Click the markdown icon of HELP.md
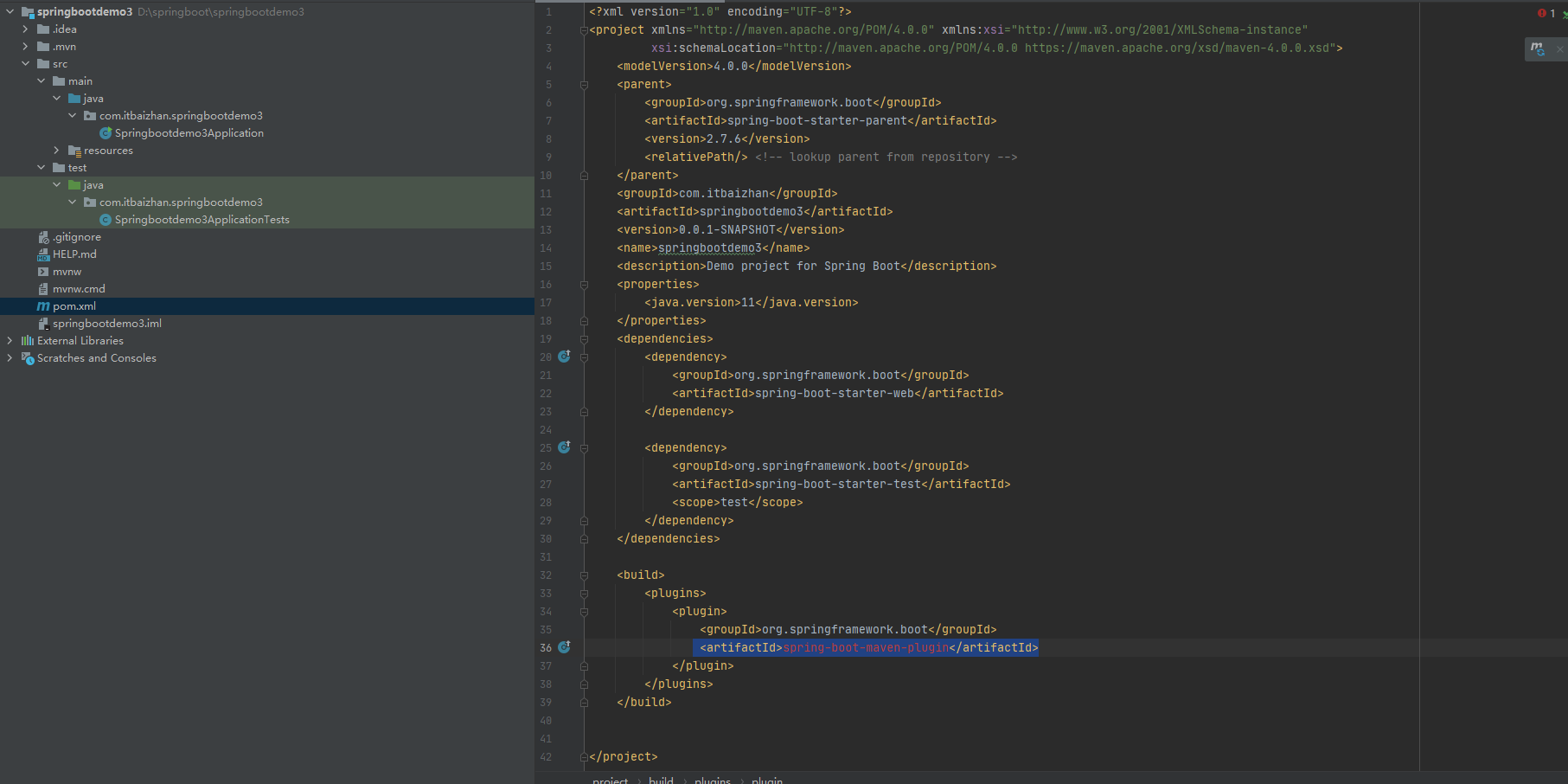1568x784 pixels. pyautogui.click(x=43, y=254)
